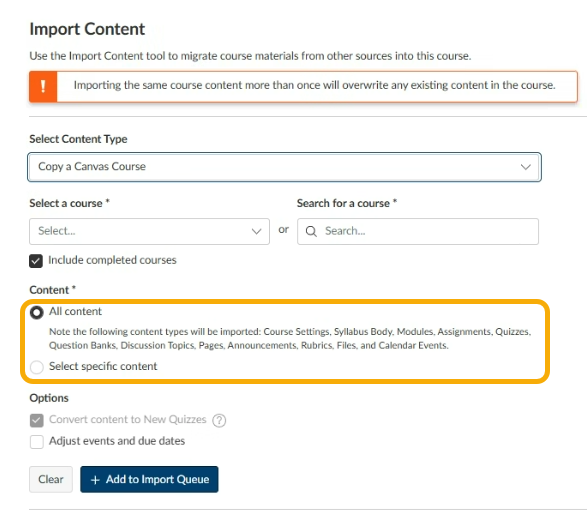Click the orange exclamation warning icon
The height and width of the screenshot is (515, 587).
(43, 86)
